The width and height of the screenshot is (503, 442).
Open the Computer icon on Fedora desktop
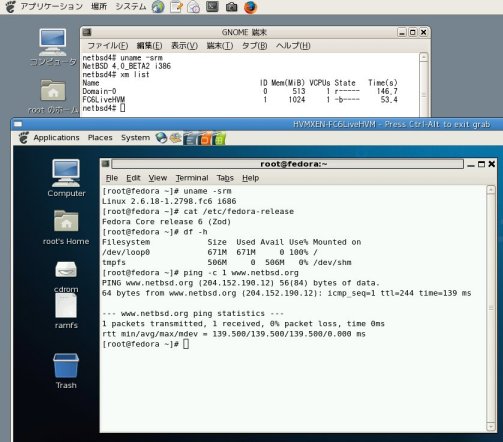[x=66, y=178]
